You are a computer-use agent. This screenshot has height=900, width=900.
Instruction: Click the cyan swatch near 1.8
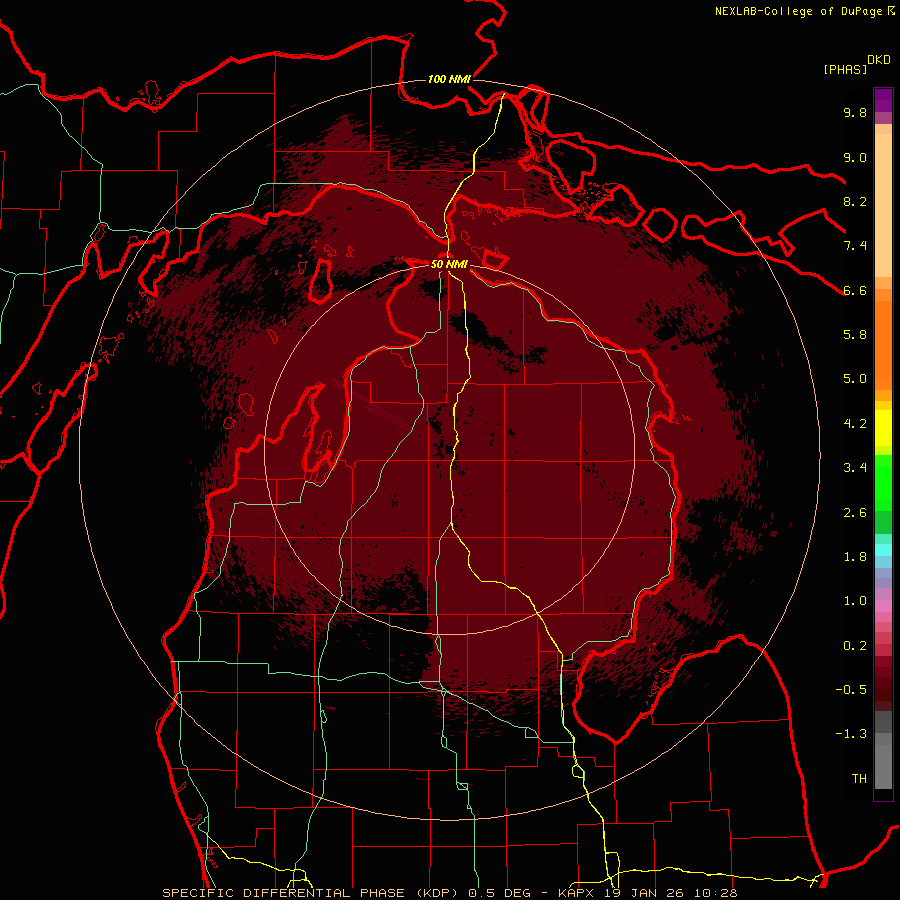click(883, 550)
